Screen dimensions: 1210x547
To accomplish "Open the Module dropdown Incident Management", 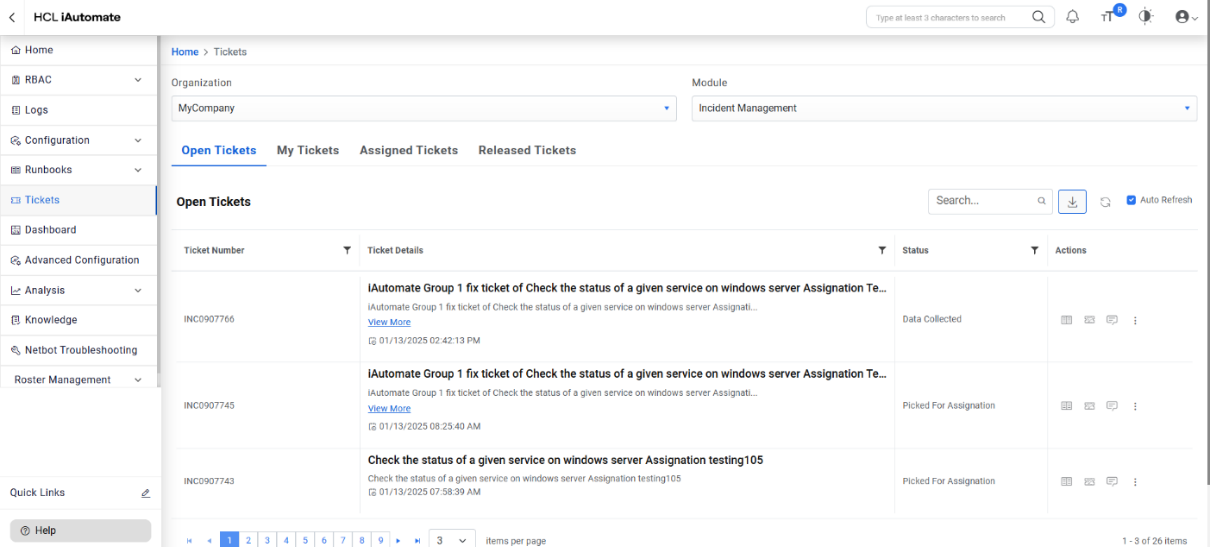I will (944, 108).
